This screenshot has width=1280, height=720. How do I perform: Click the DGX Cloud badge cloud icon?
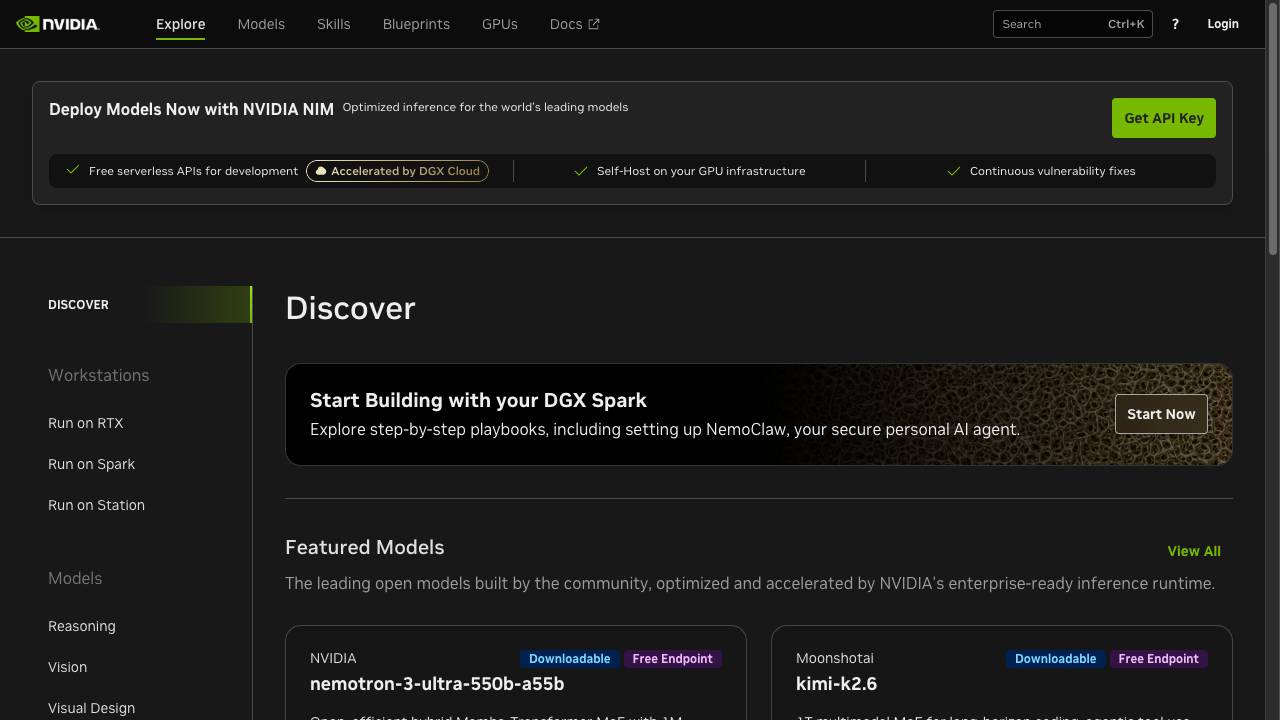point(321,171)
